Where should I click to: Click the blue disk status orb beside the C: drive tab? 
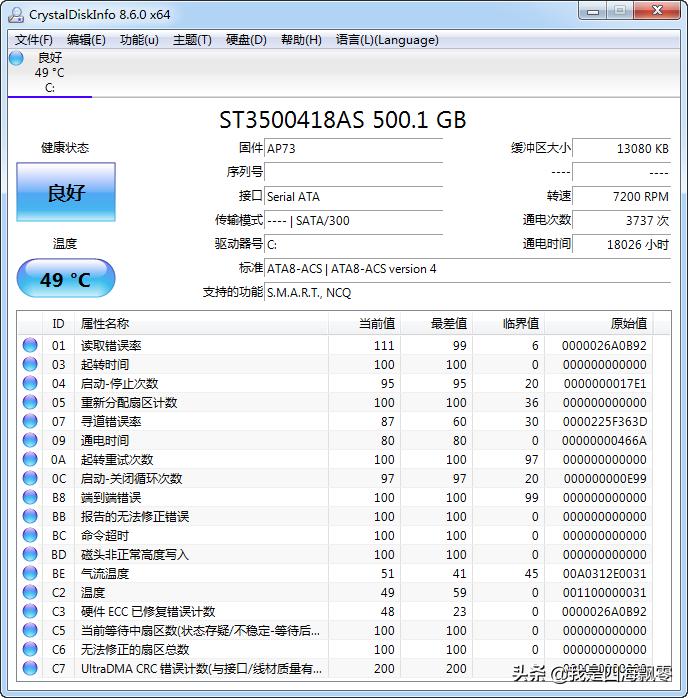[x=16, y=58]
